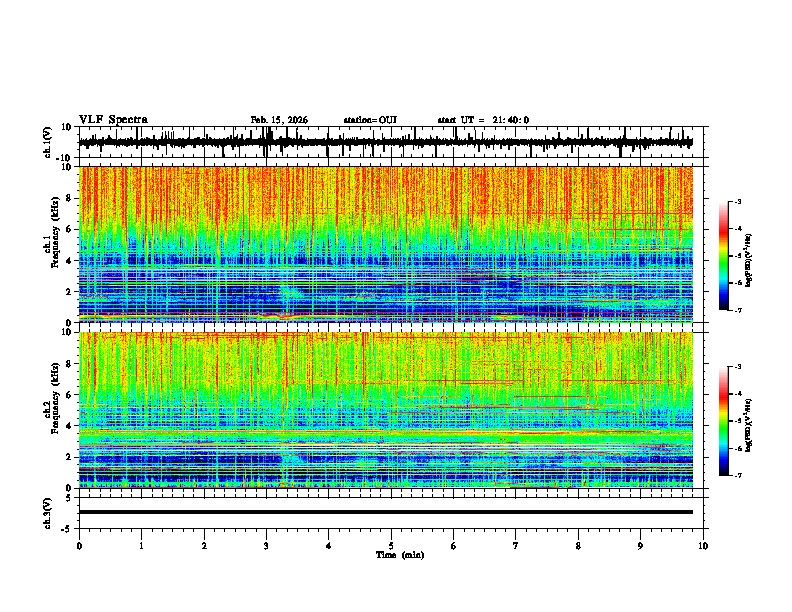
Task: Click inside the ch.1 spectrogram panel
Action: pyautogui.click(x=386, y=244)
